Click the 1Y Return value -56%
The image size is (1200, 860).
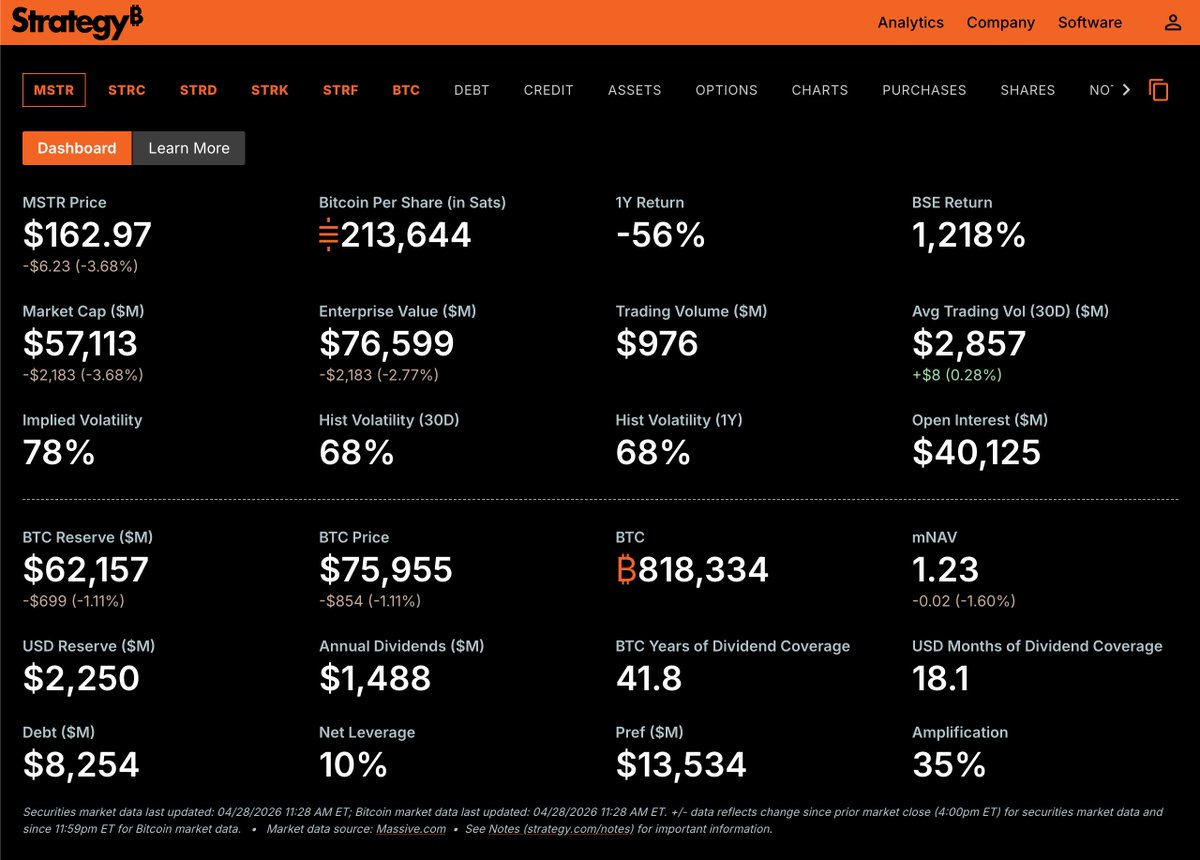(x=660, y=236)
